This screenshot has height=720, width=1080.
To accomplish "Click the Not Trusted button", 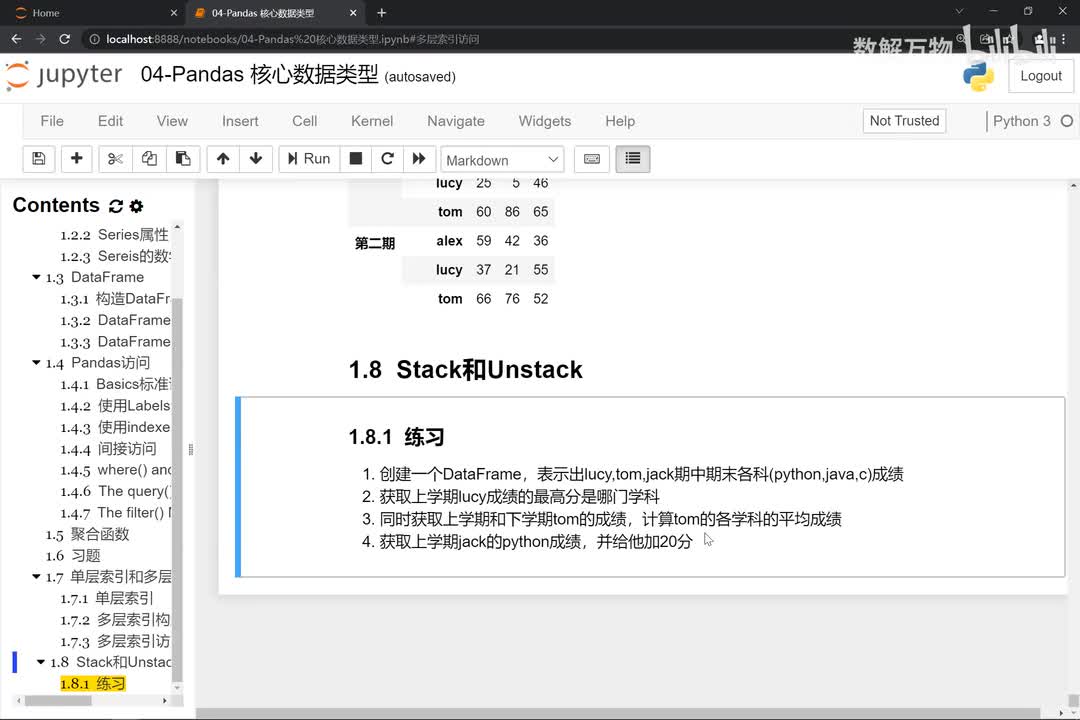I will (x=904, y=121).
